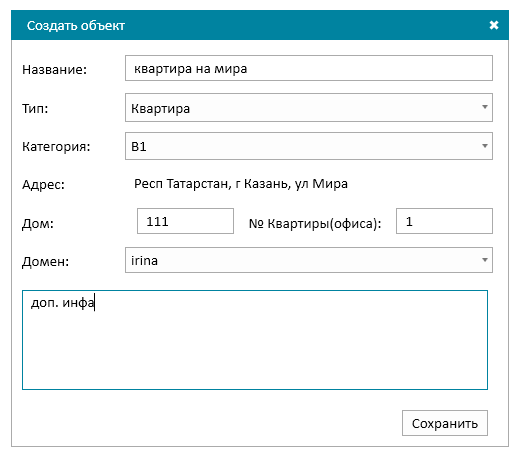Click the Создать объект title bar
Viewport: 519px width, 458px height.
pyautogui.click(x=260, y=25)
